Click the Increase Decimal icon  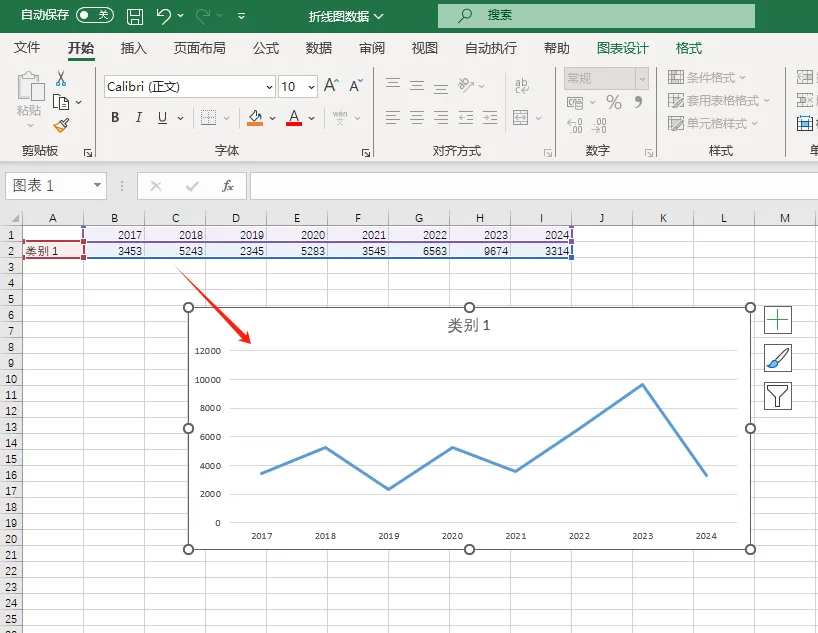pyautogui.click(x=574, y=126)
